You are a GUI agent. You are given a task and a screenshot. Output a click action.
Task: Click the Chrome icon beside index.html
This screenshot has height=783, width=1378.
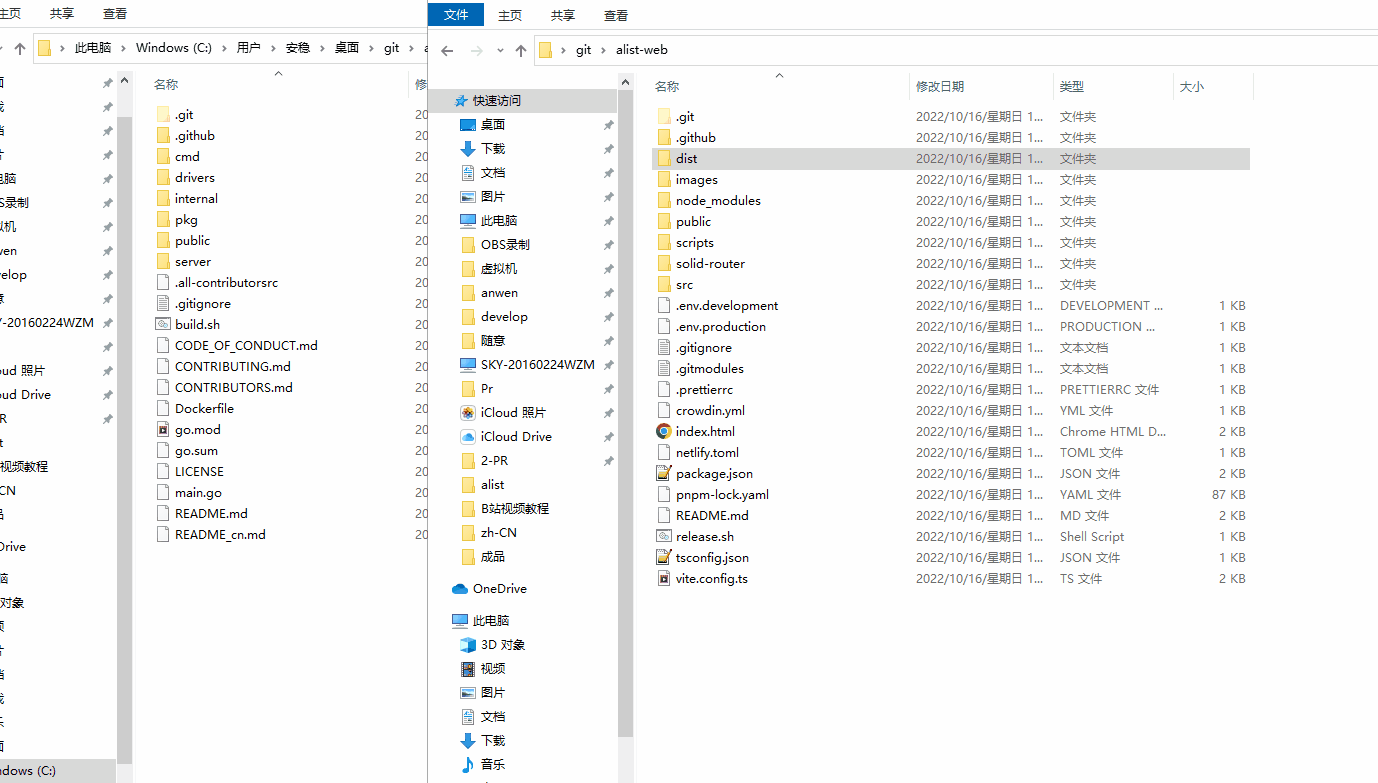[664, 432]
